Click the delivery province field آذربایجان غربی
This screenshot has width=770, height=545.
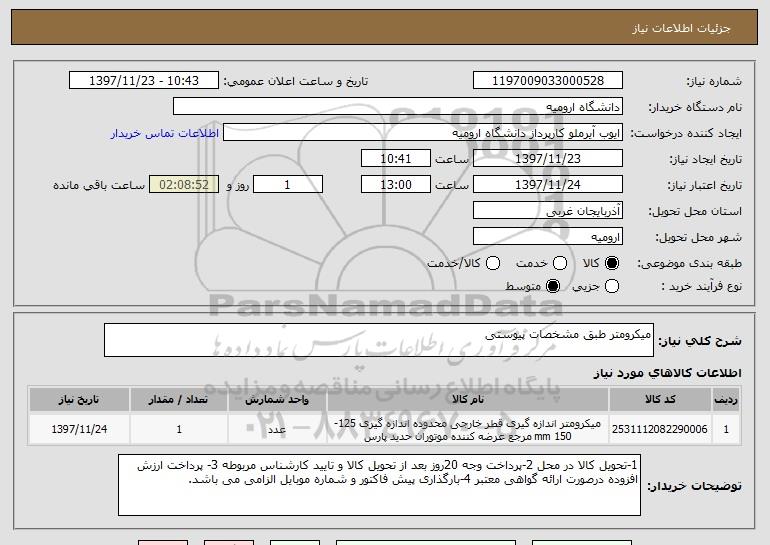(548, 211)
